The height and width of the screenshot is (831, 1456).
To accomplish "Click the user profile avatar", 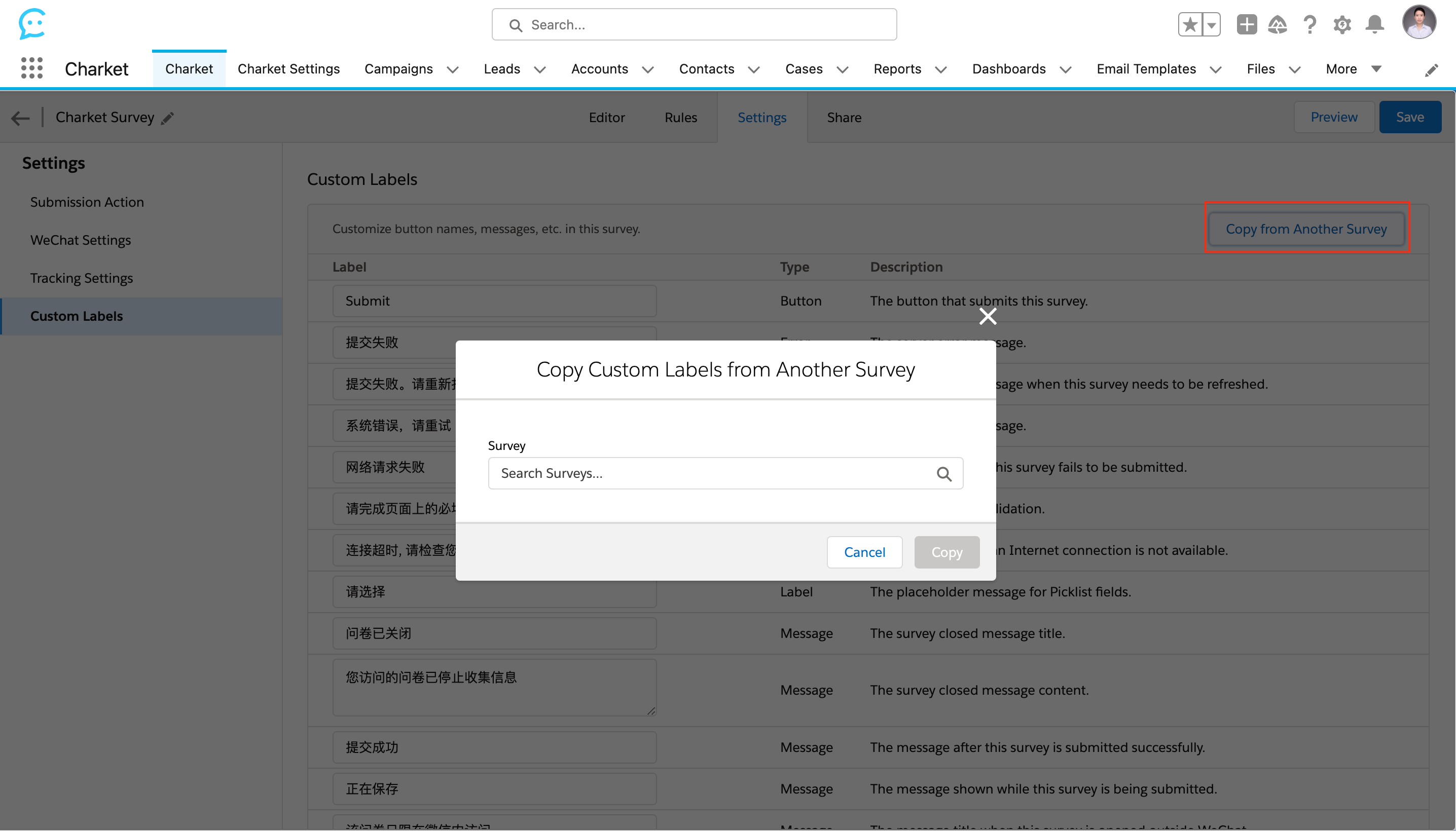I will [1419, 23].
